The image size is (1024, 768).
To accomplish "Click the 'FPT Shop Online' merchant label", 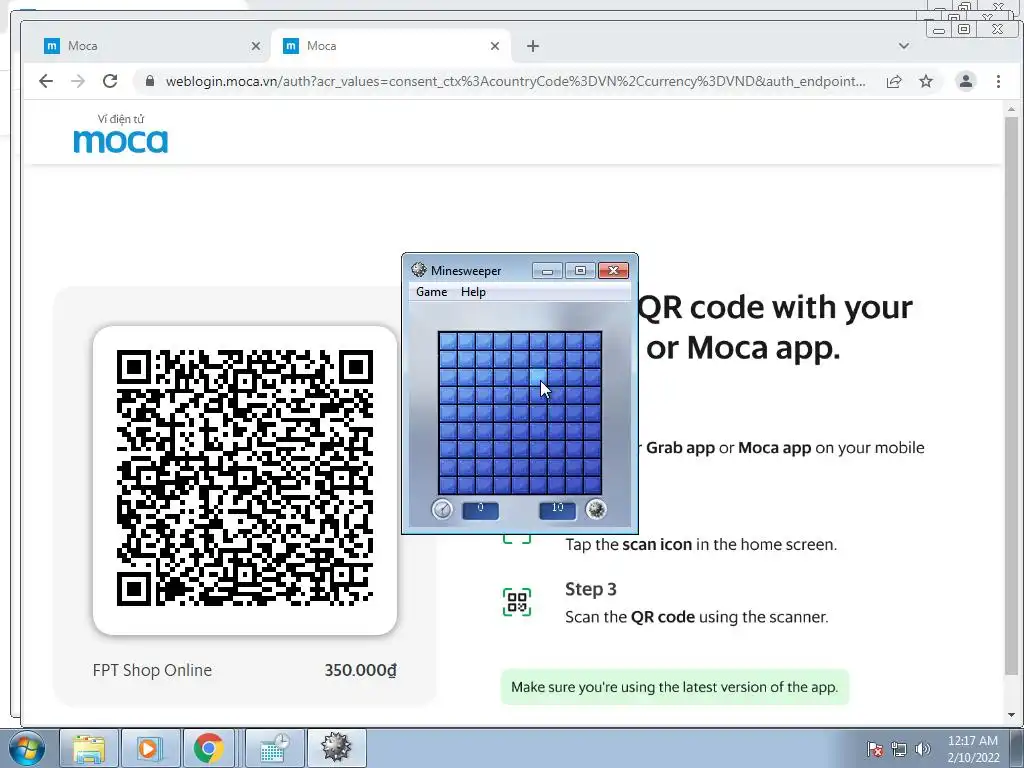I will (x=152, y=671).
